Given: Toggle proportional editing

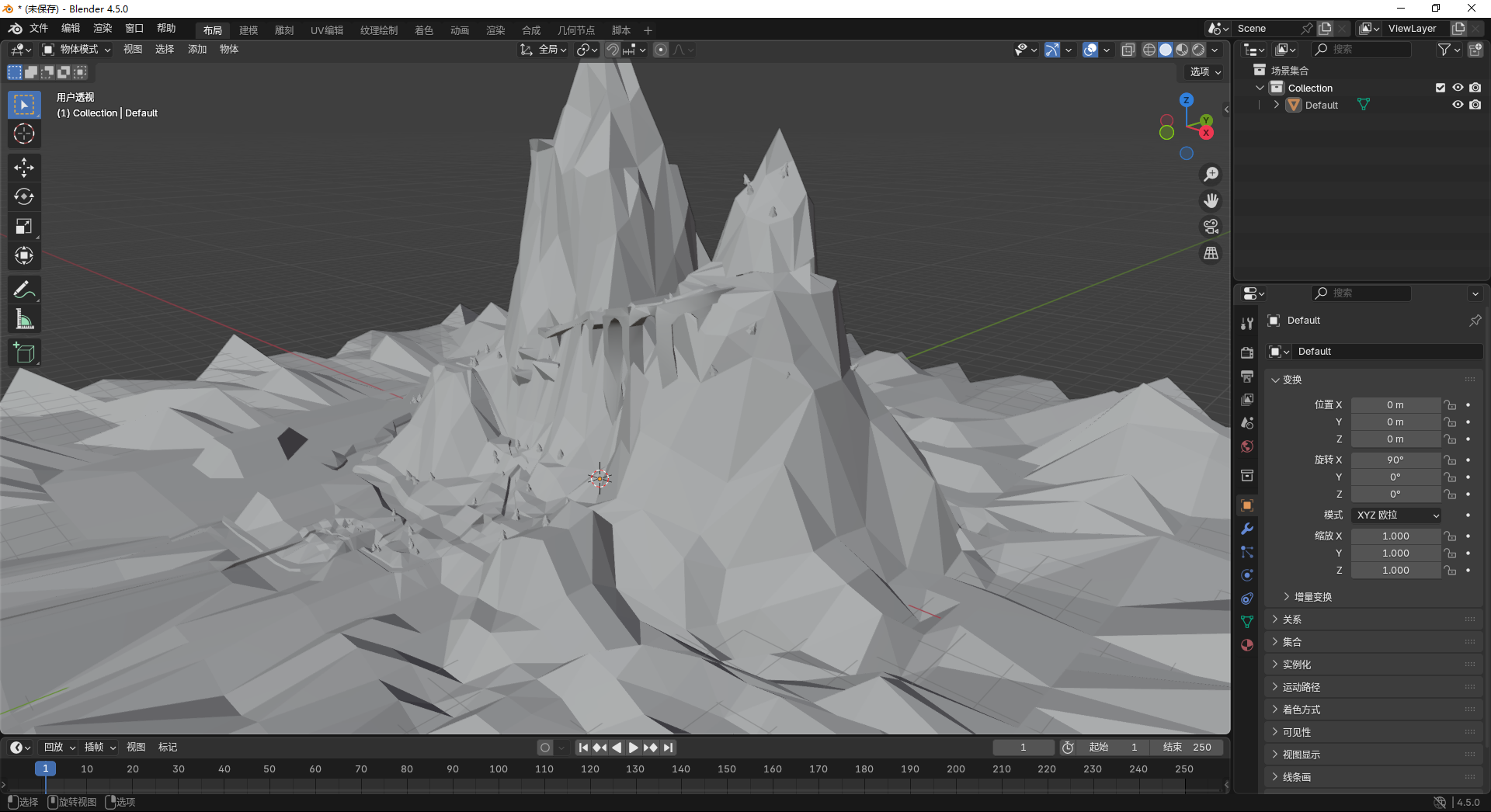Looking at the screenshot, I should (x=661, y=50).
